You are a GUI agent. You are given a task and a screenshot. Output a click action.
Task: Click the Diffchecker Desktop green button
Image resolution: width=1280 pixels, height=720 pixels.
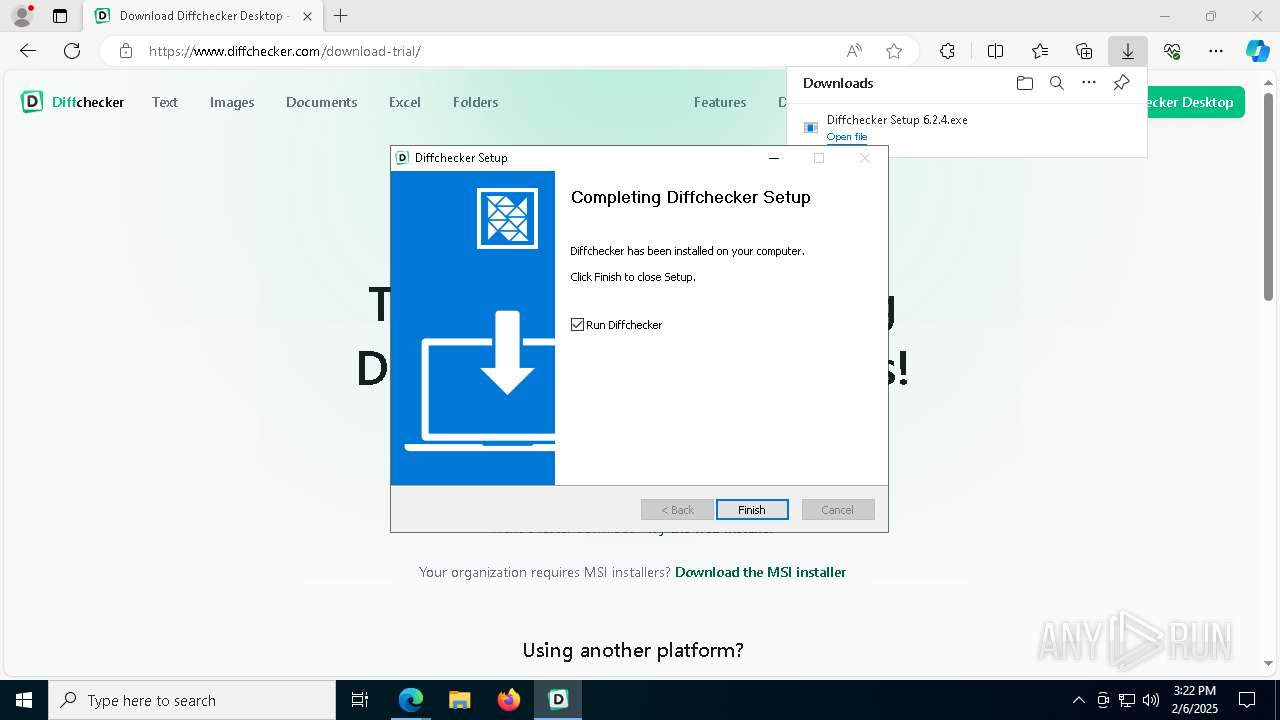click(x=1196, y=102)
